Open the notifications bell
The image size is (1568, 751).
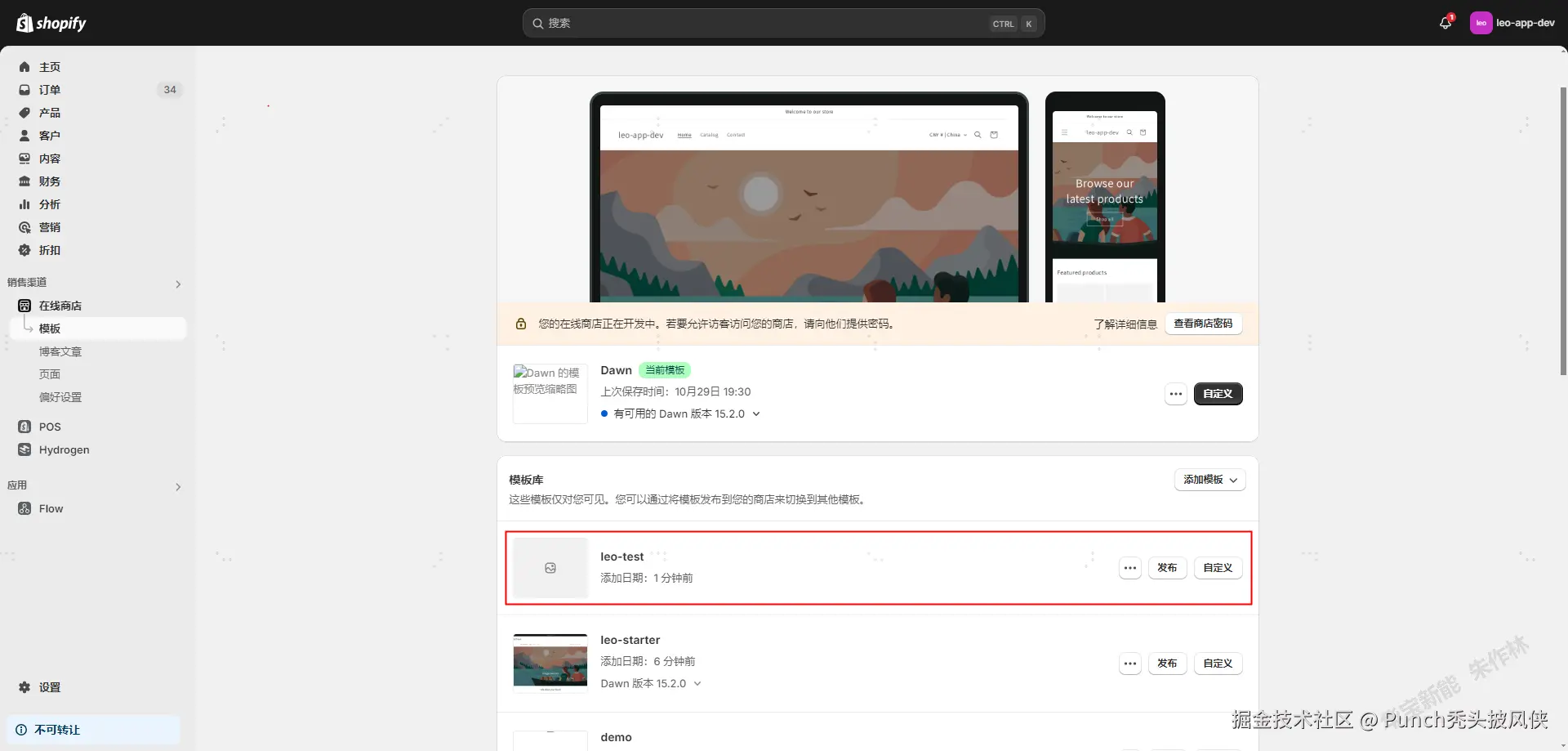point(1445,23)
